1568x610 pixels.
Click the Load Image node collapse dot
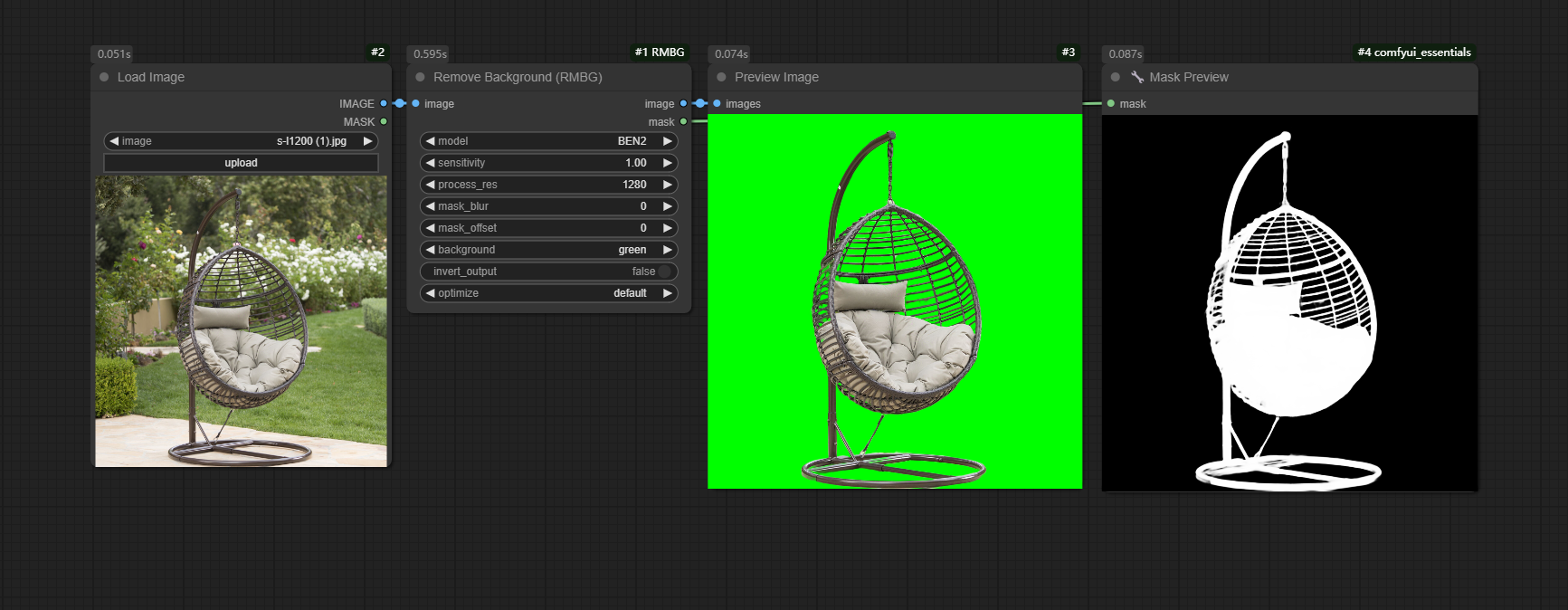click(104, 78)
